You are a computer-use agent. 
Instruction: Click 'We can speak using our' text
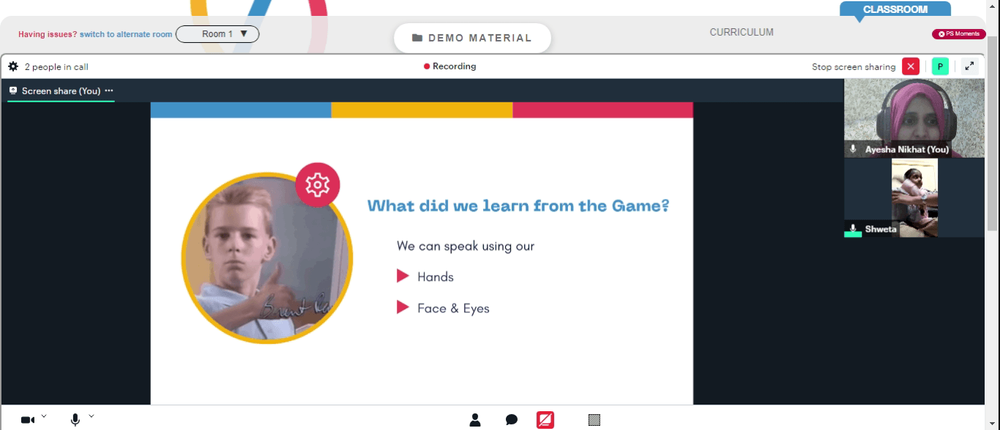pos(466,246)
